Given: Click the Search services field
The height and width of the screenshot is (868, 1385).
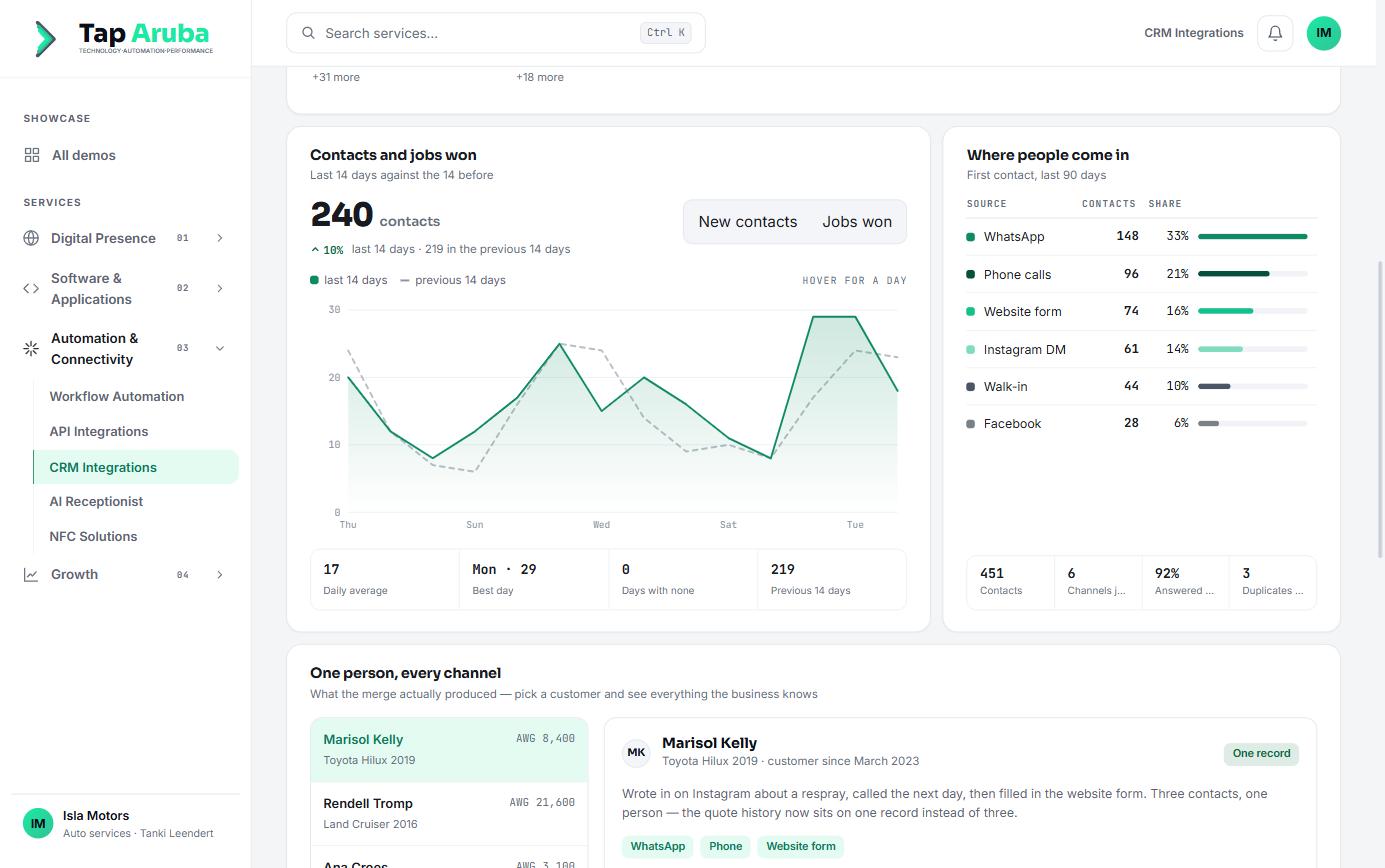Looking at the screenshot, I should click(496, 33).
